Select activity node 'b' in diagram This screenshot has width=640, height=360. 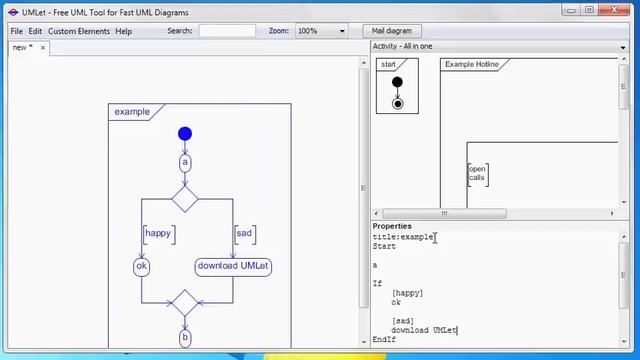[x=185, y=338]
